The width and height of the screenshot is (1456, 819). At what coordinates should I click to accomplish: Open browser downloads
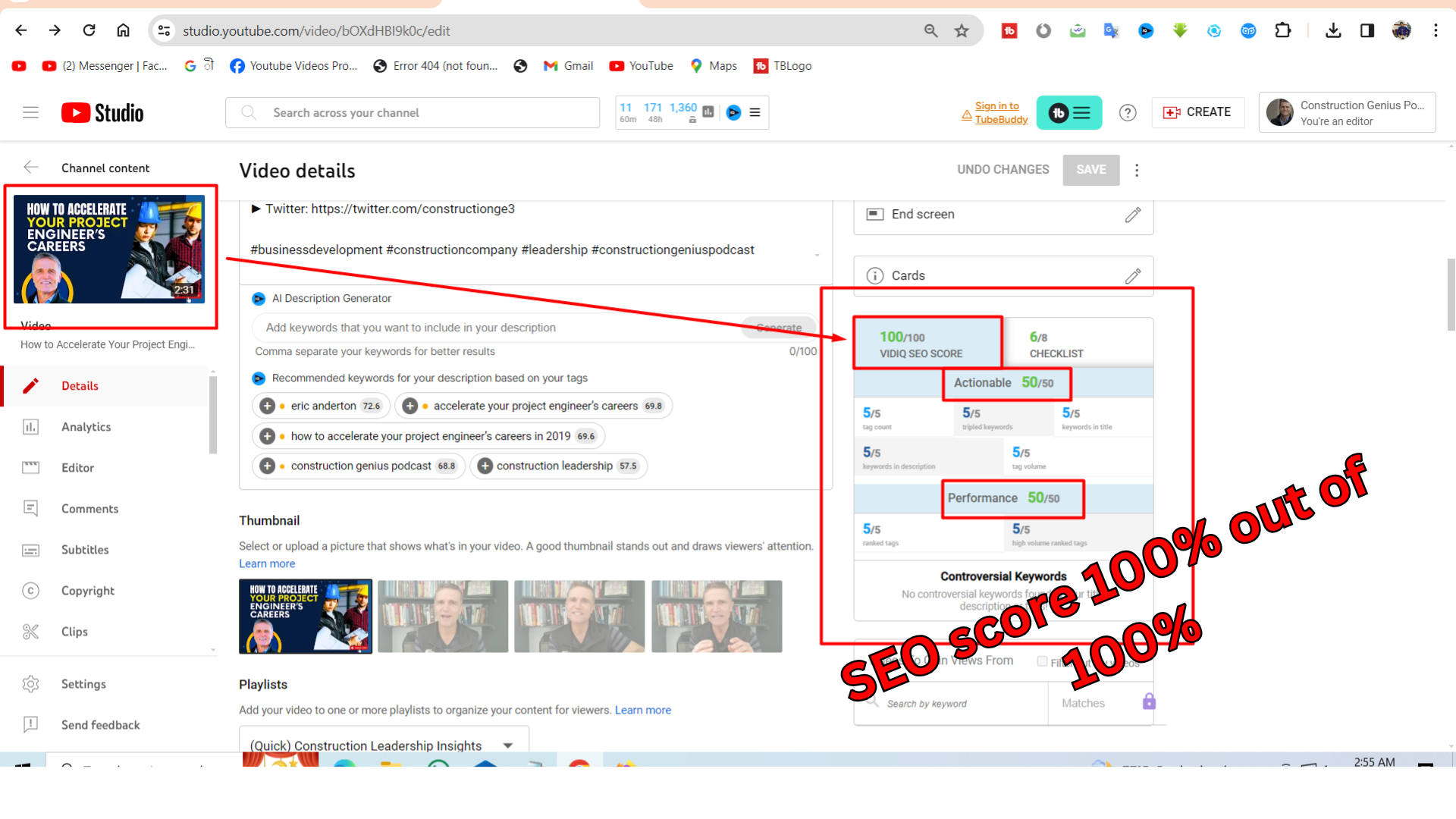pyautogui.click(x=1333, y=30)
